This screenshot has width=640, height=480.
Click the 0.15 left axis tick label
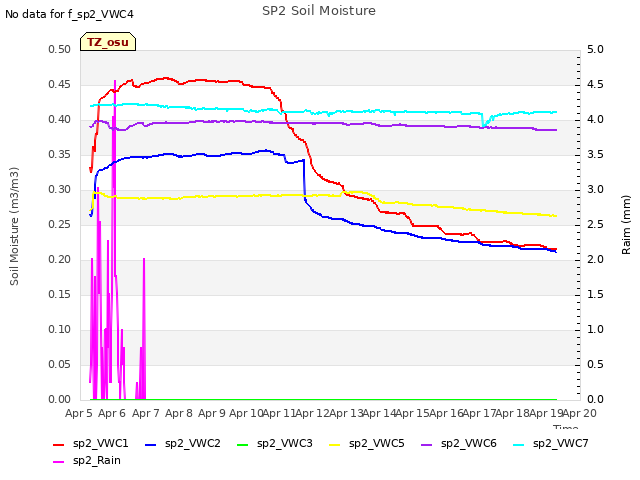coord(60,295)
